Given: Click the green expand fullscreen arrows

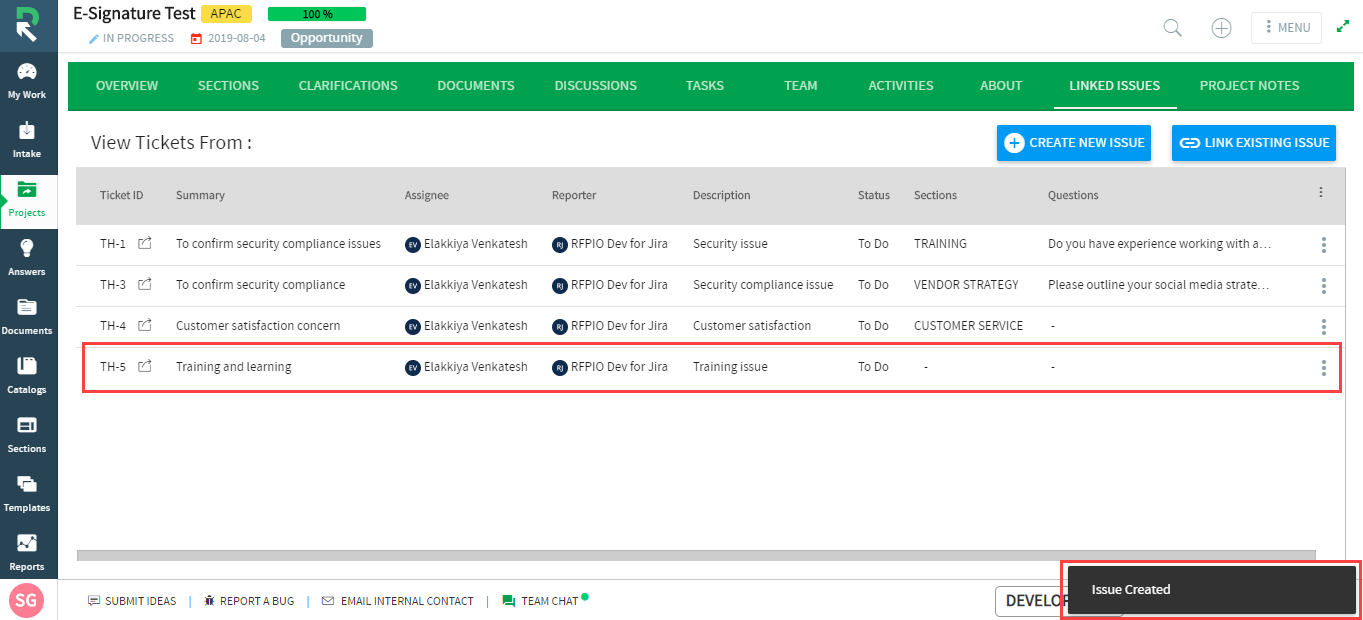Looking at the screenshot, I should 1343,27.
